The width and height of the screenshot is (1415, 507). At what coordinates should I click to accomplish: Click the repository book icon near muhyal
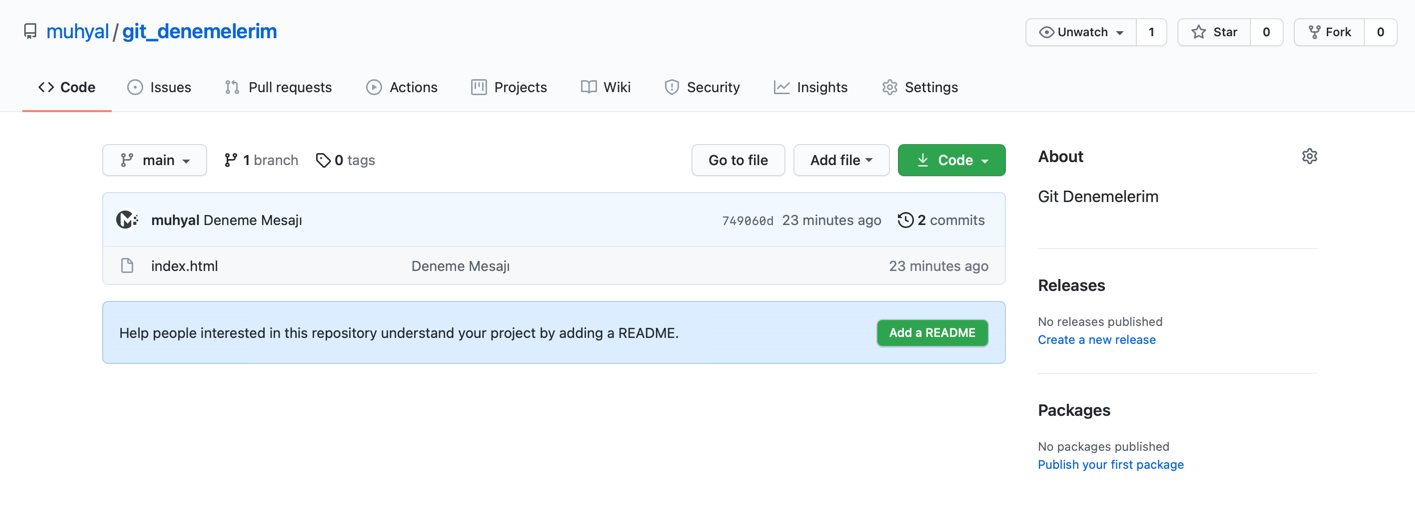pyautogui.click(x=30, y=32)
